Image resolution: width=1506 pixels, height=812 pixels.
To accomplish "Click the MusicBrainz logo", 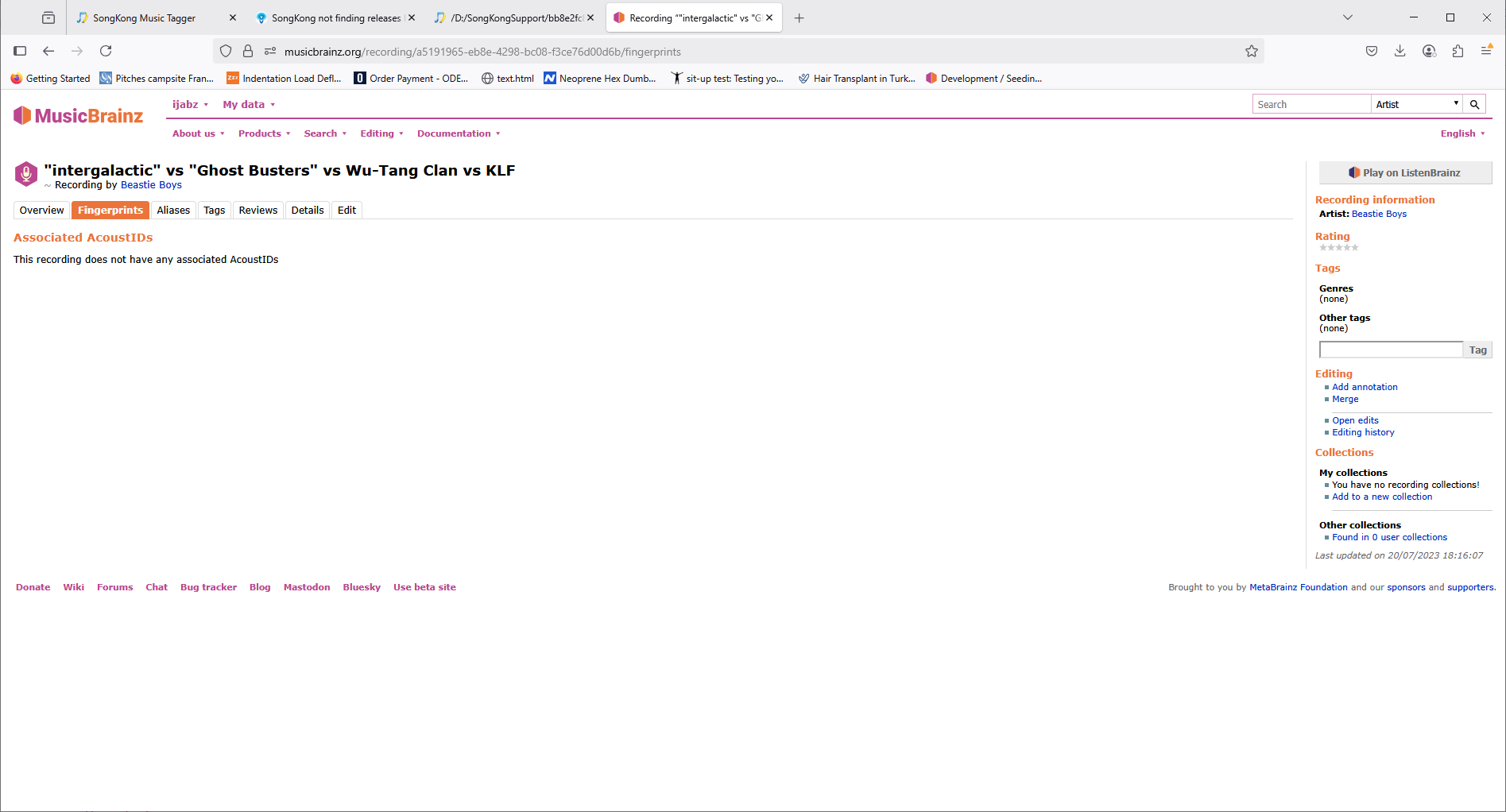I will [x=78, y=116].
